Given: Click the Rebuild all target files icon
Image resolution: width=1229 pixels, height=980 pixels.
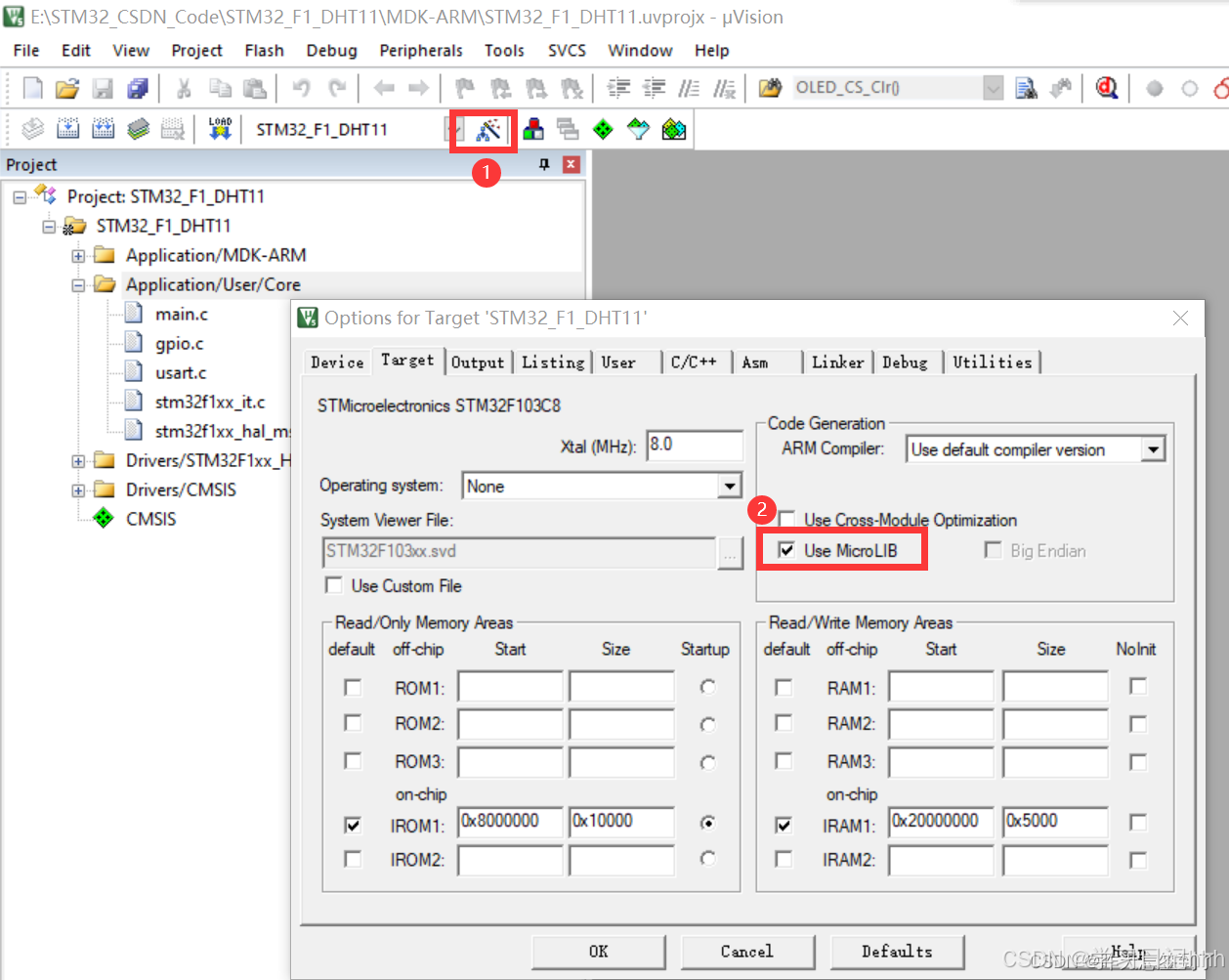Looking at the screenshot, I should (x=103, y=129).
